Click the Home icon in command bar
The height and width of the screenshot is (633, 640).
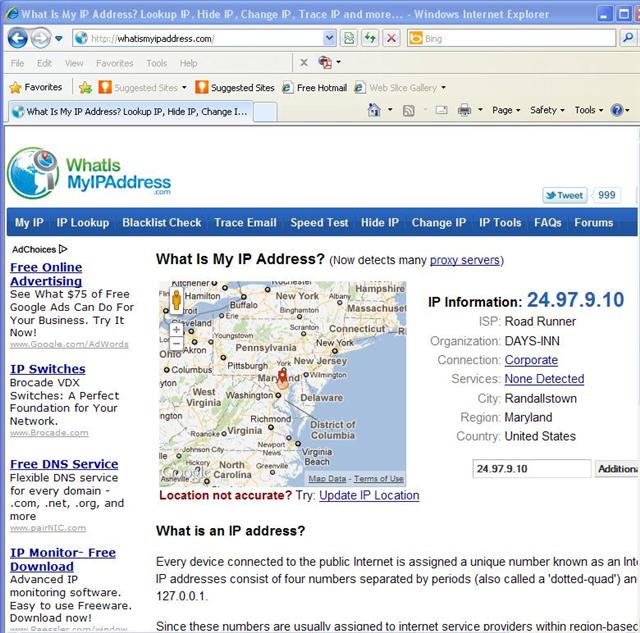pyautogui.click(x=374, y=110)
